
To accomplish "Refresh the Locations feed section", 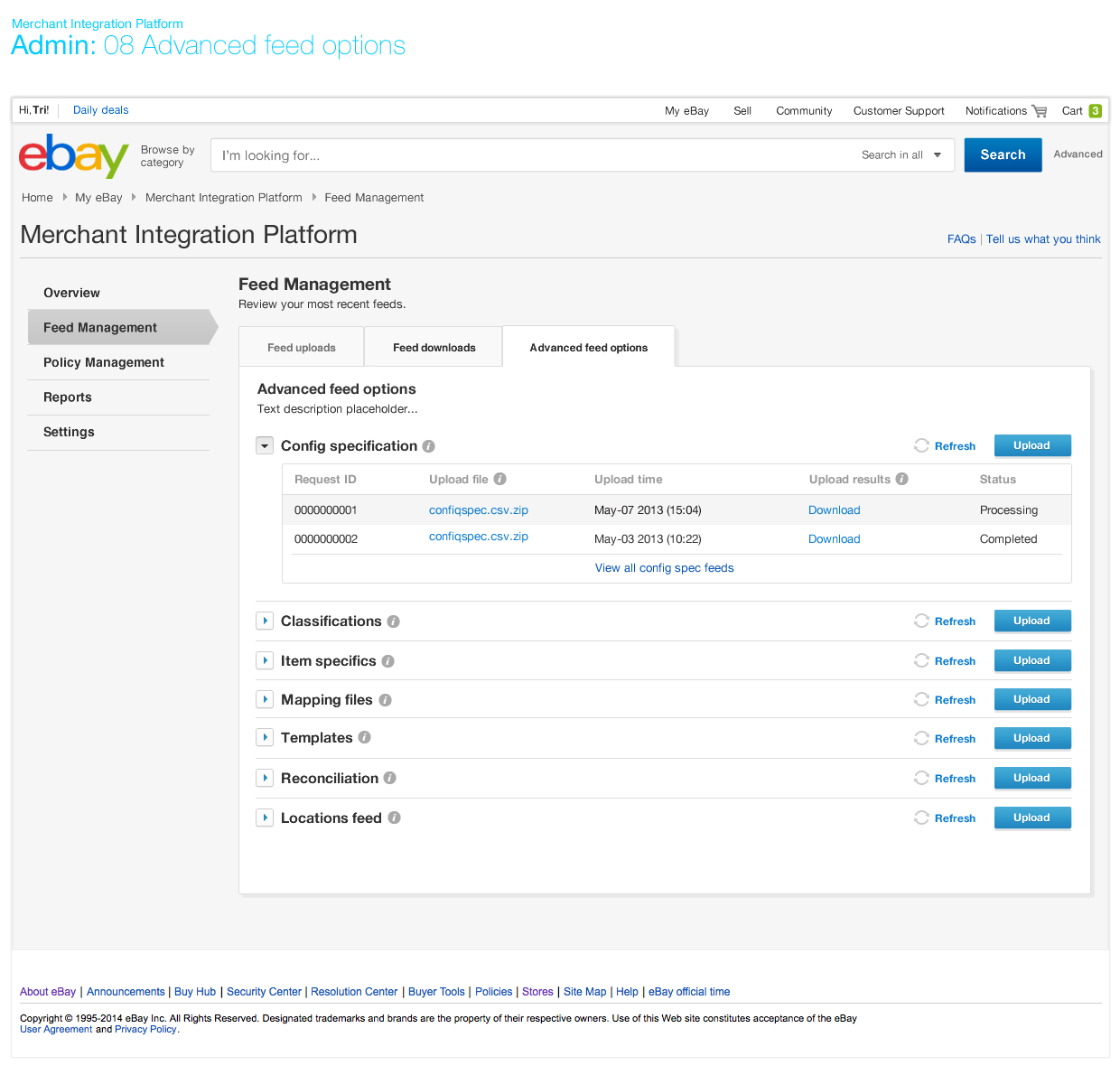I will [946, 818].
